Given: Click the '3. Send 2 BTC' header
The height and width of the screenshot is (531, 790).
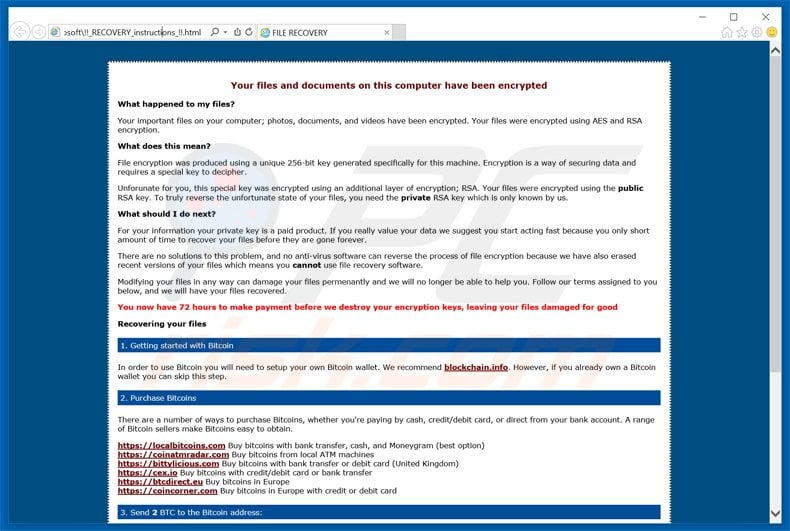Looking at the screenshot, I should (389, 512).
